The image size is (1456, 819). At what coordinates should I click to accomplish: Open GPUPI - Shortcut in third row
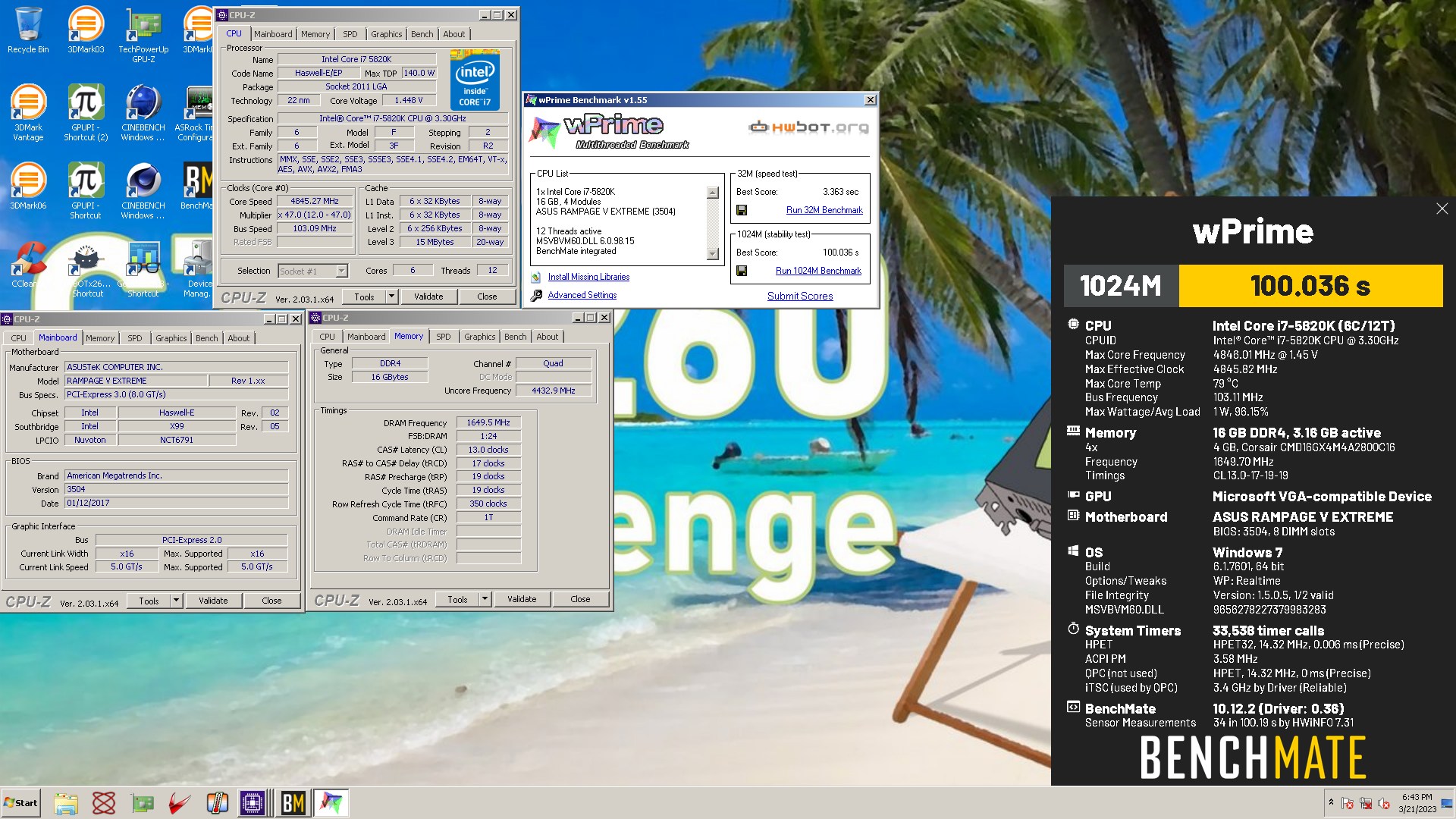pos(86,191)
